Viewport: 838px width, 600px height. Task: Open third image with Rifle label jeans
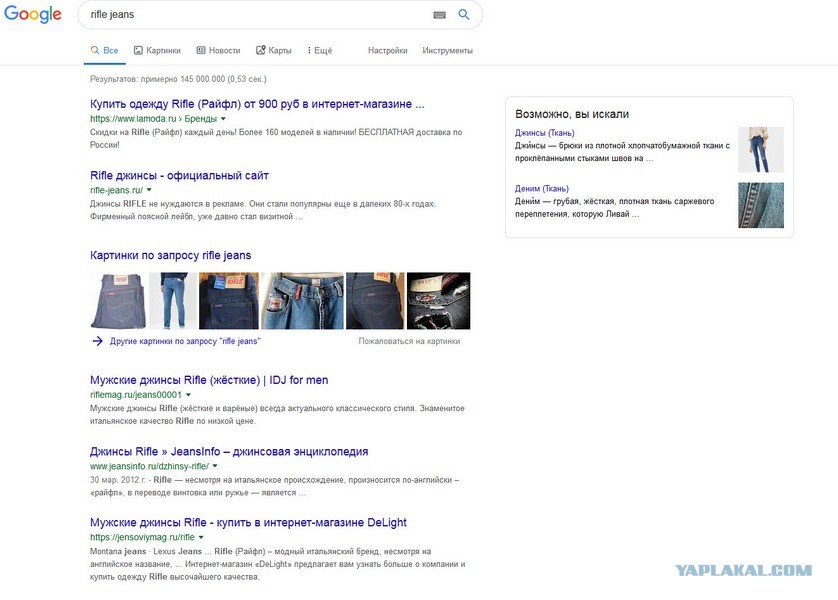pyautogui.click(x=229, y=301)
